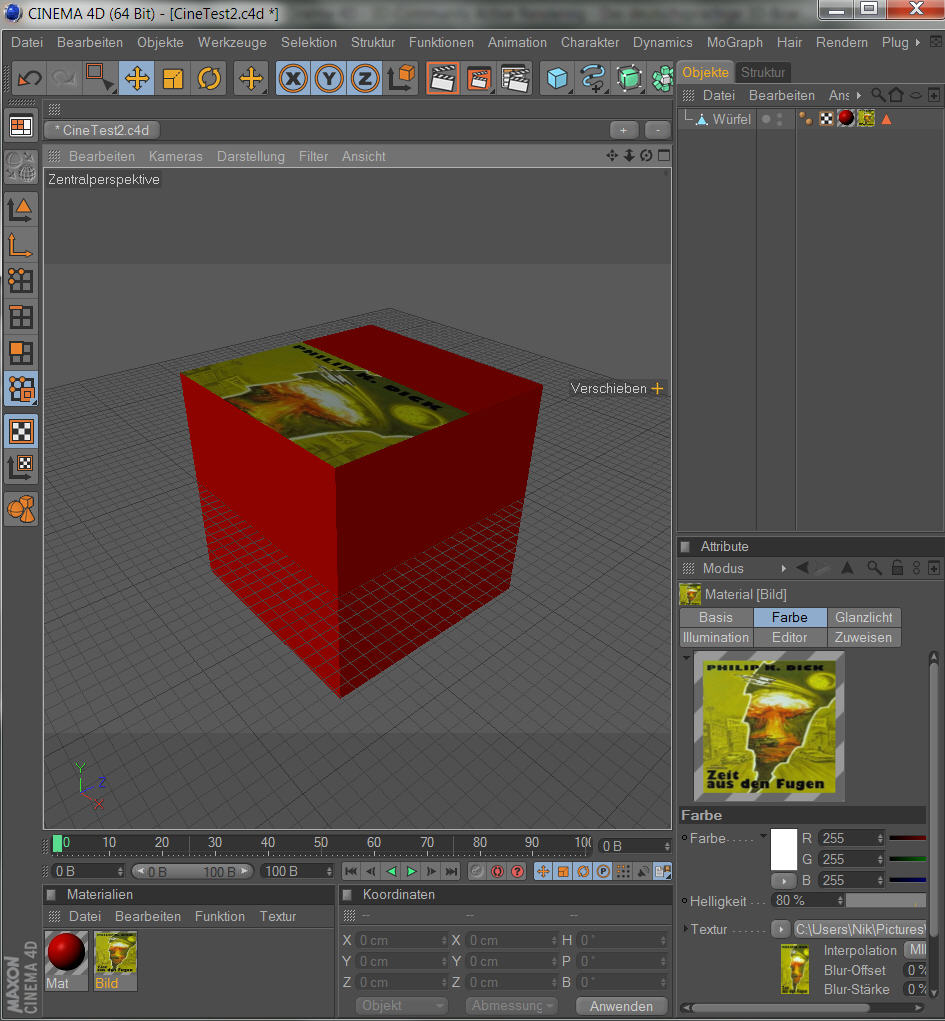Open the HyperNURBS generator icon
The width and height of the screenshot is (945, 1021).
coord(629,79)
